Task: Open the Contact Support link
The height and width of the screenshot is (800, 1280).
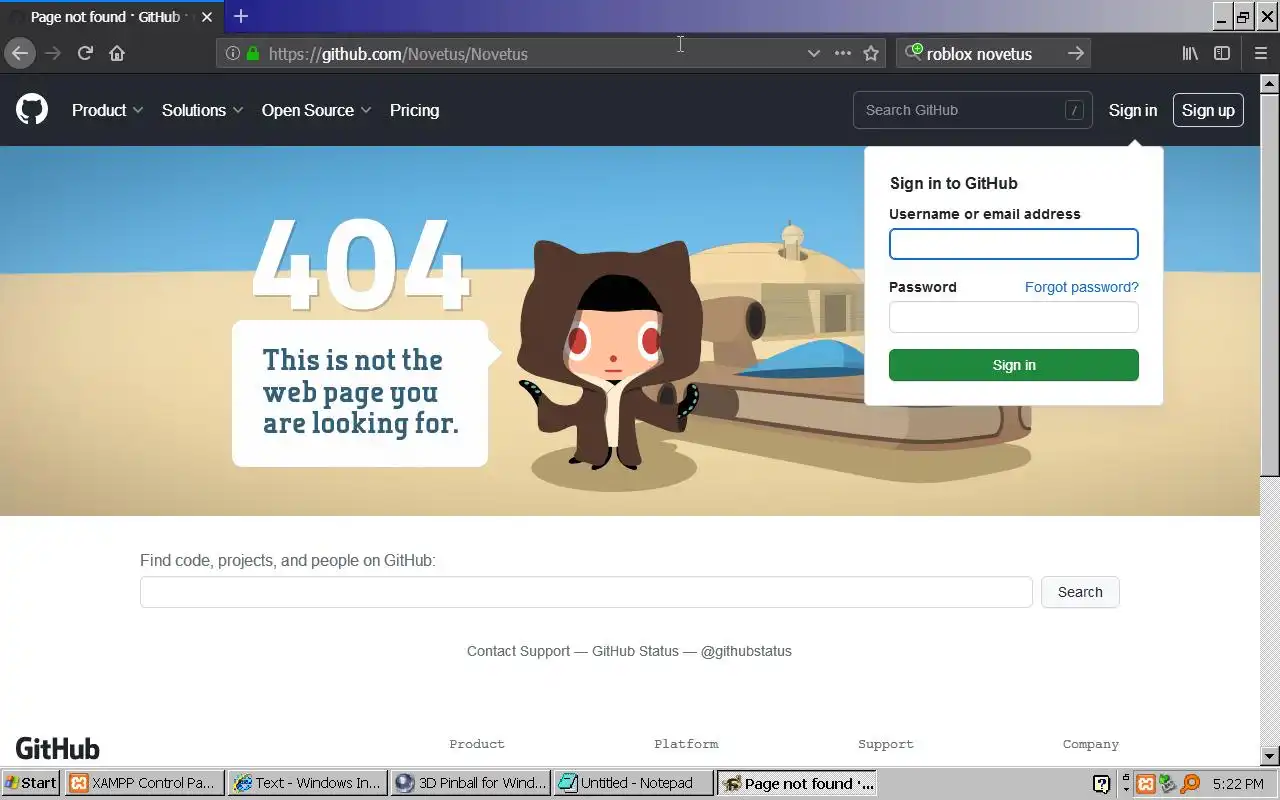Action: click(518, 651)
